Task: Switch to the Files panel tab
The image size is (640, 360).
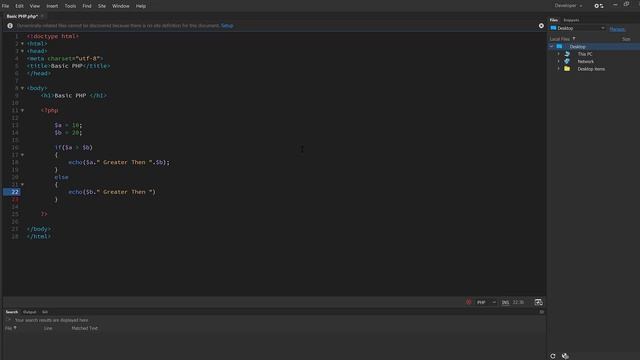Action: coord(553,20)
